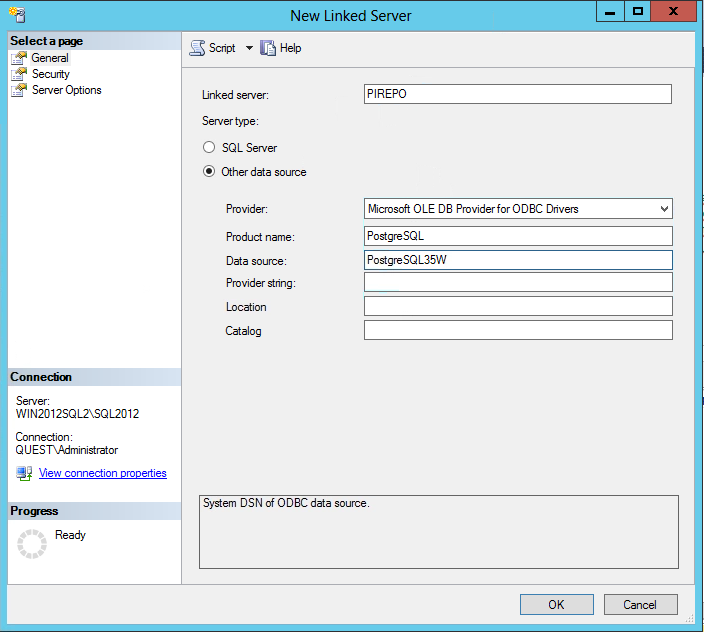Viewport: 704px width, 632px height.
Task: Click the Script toolbar icon
Action: 197,48
